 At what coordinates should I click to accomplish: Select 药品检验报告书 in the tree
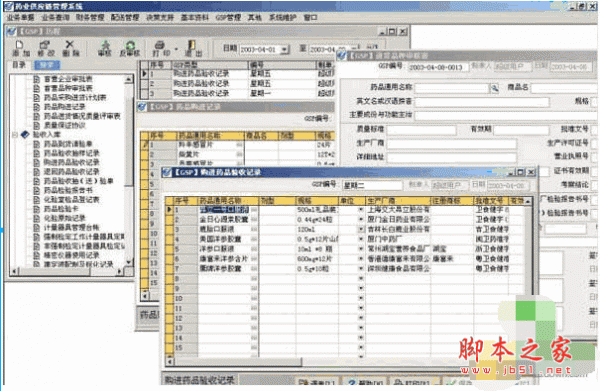(x=68, y=190)
